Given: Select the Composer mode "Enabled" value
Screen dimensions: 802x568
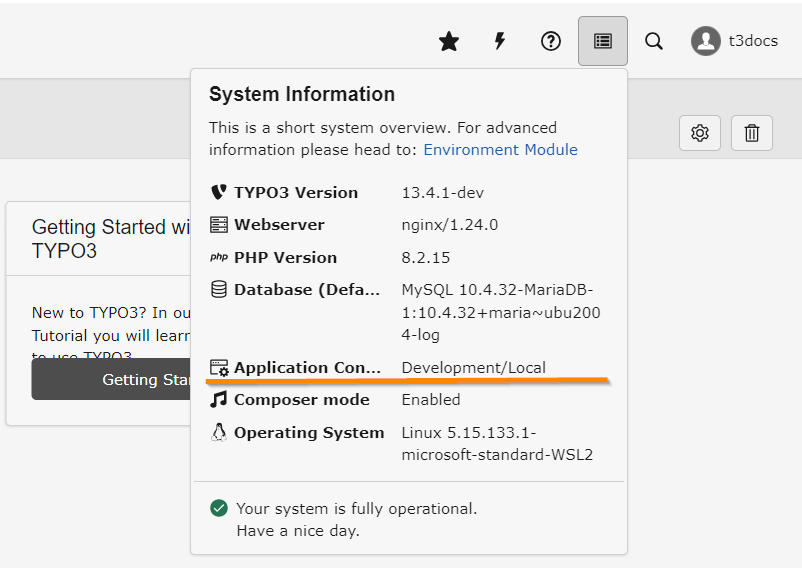Looking at the screenshot, I should click(431, 400).
